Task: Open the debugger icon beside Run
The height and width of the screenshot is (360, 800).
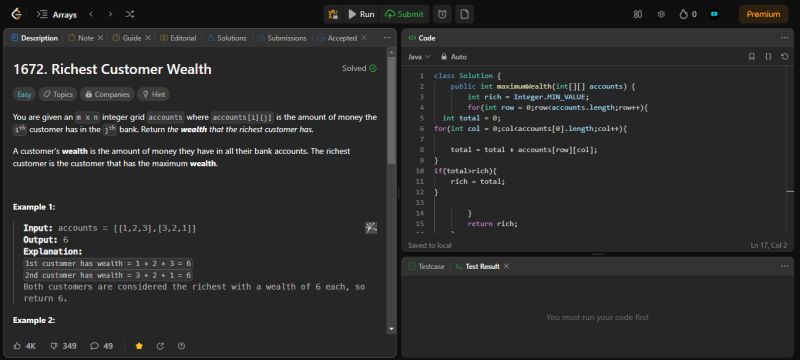Action: pos(333,14)
